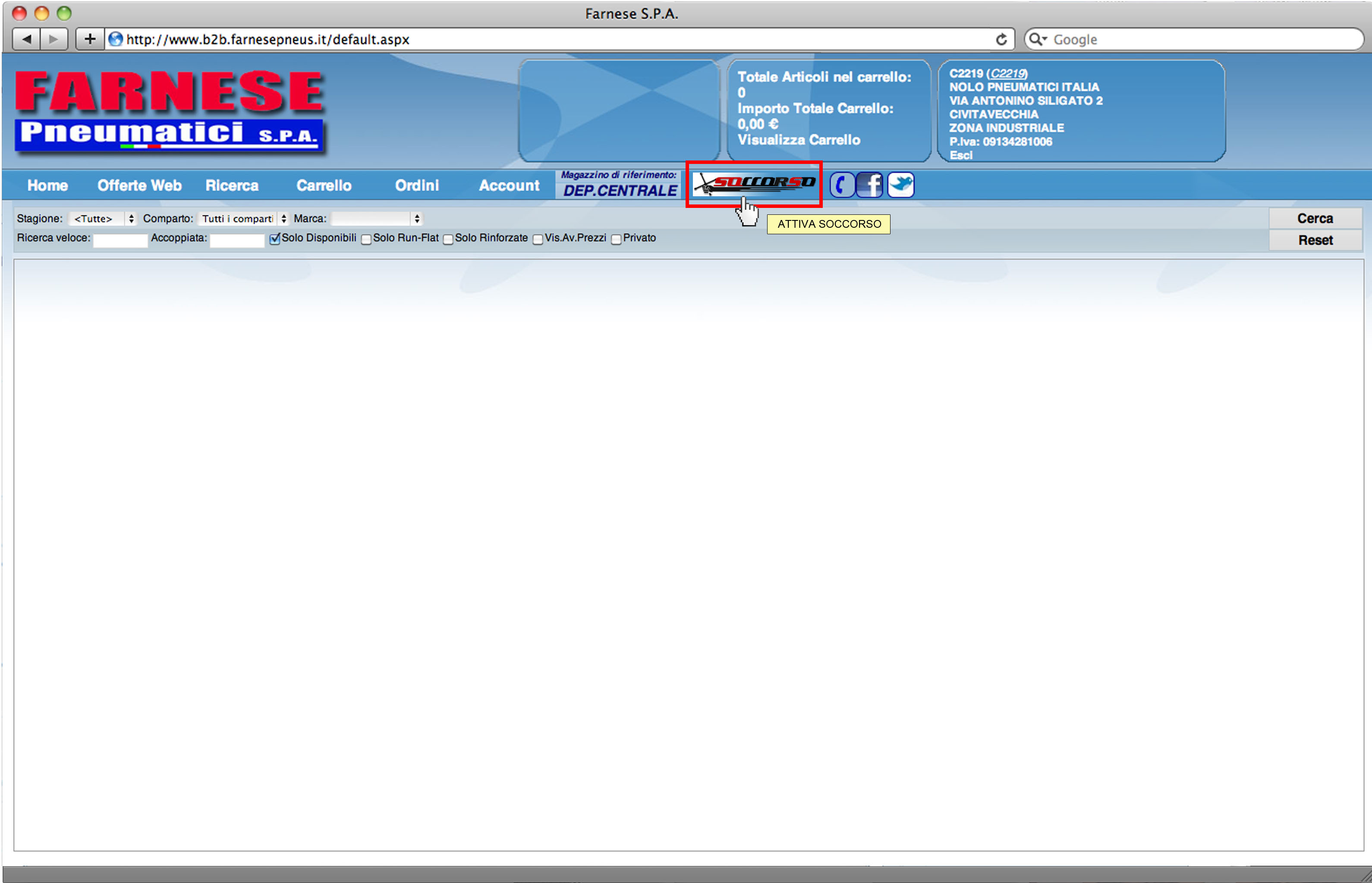This screenshot has width=1372, height=883.
Task: Add a bookmark with the plus button
Action: [x=89, y=39]
